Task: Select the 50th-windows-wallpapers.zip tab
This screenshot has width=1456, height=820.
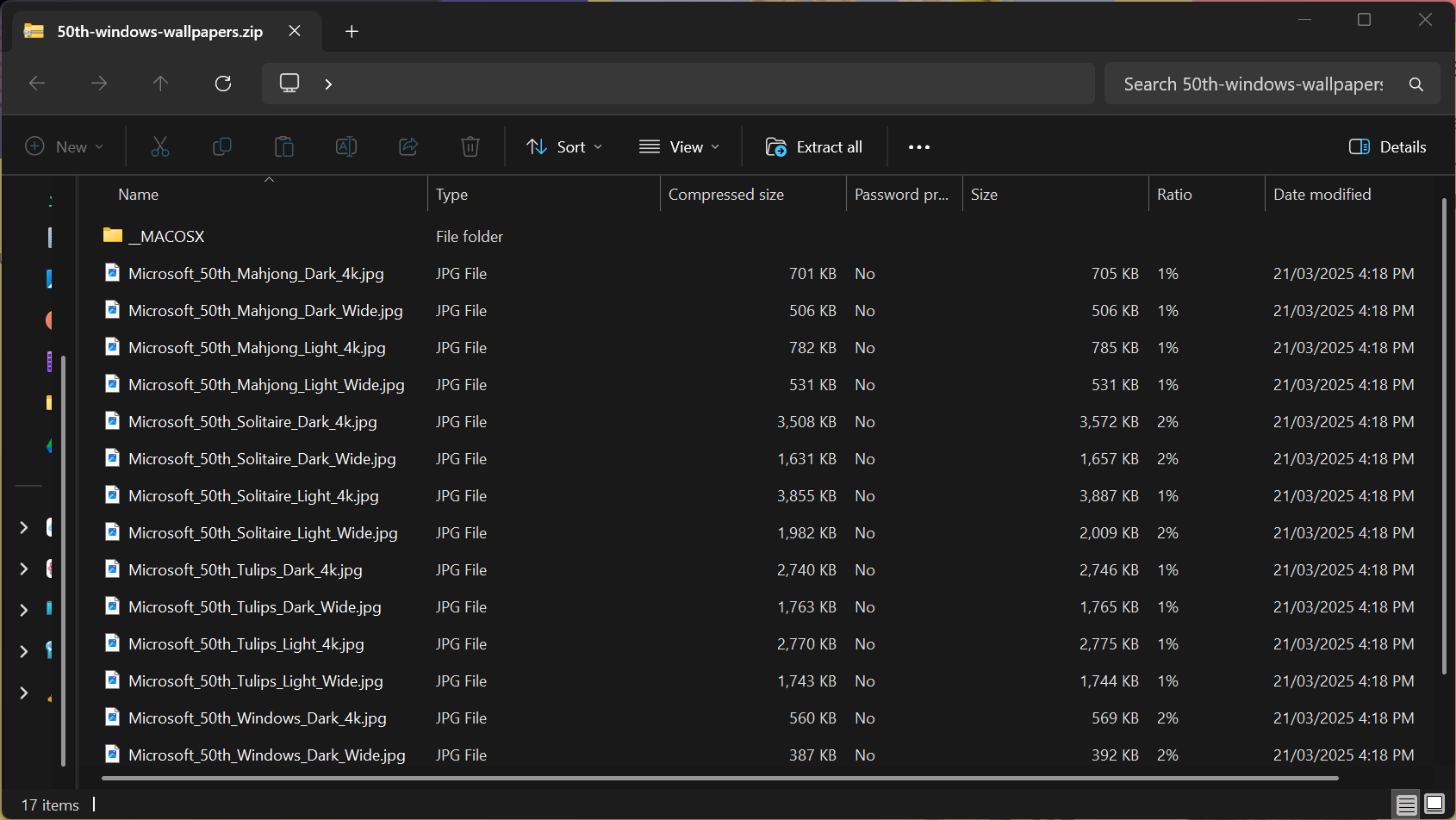Action: point(167,32)
